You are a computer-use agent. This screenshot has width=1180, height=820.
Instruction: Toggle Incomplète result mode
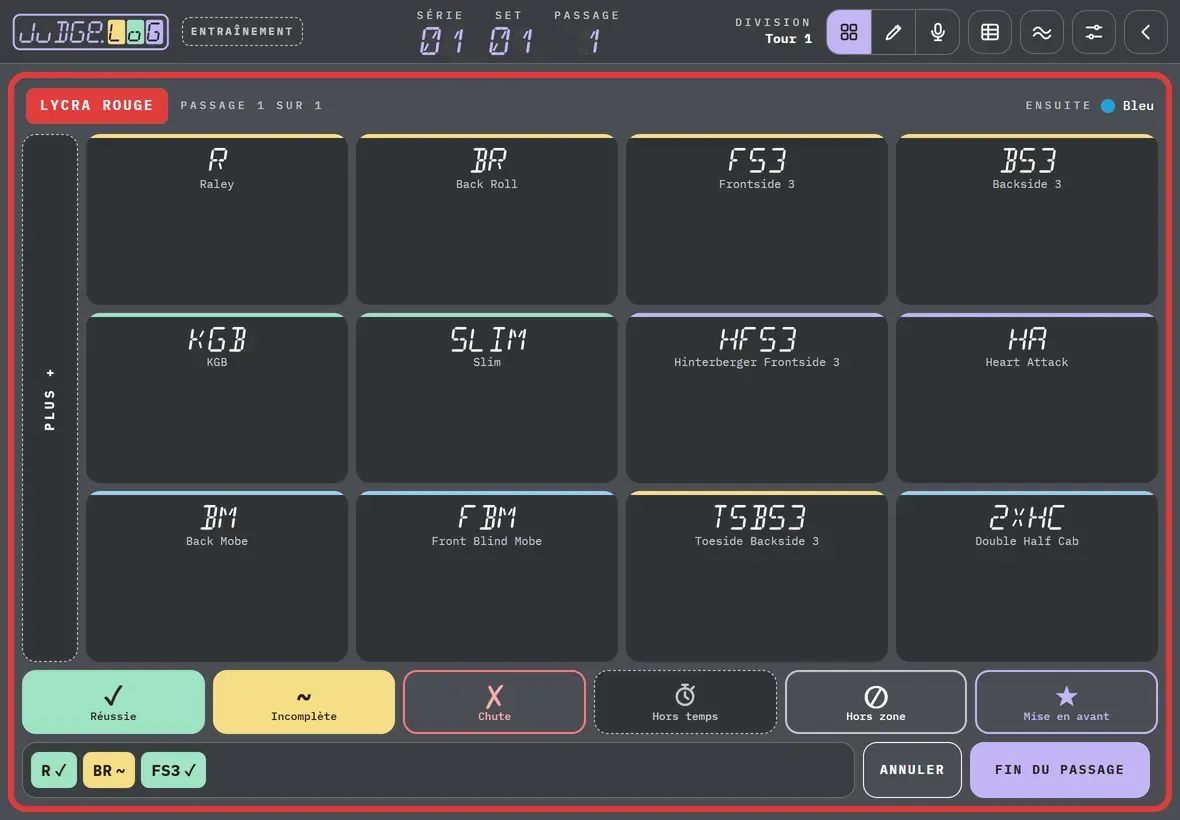[304, 702]
